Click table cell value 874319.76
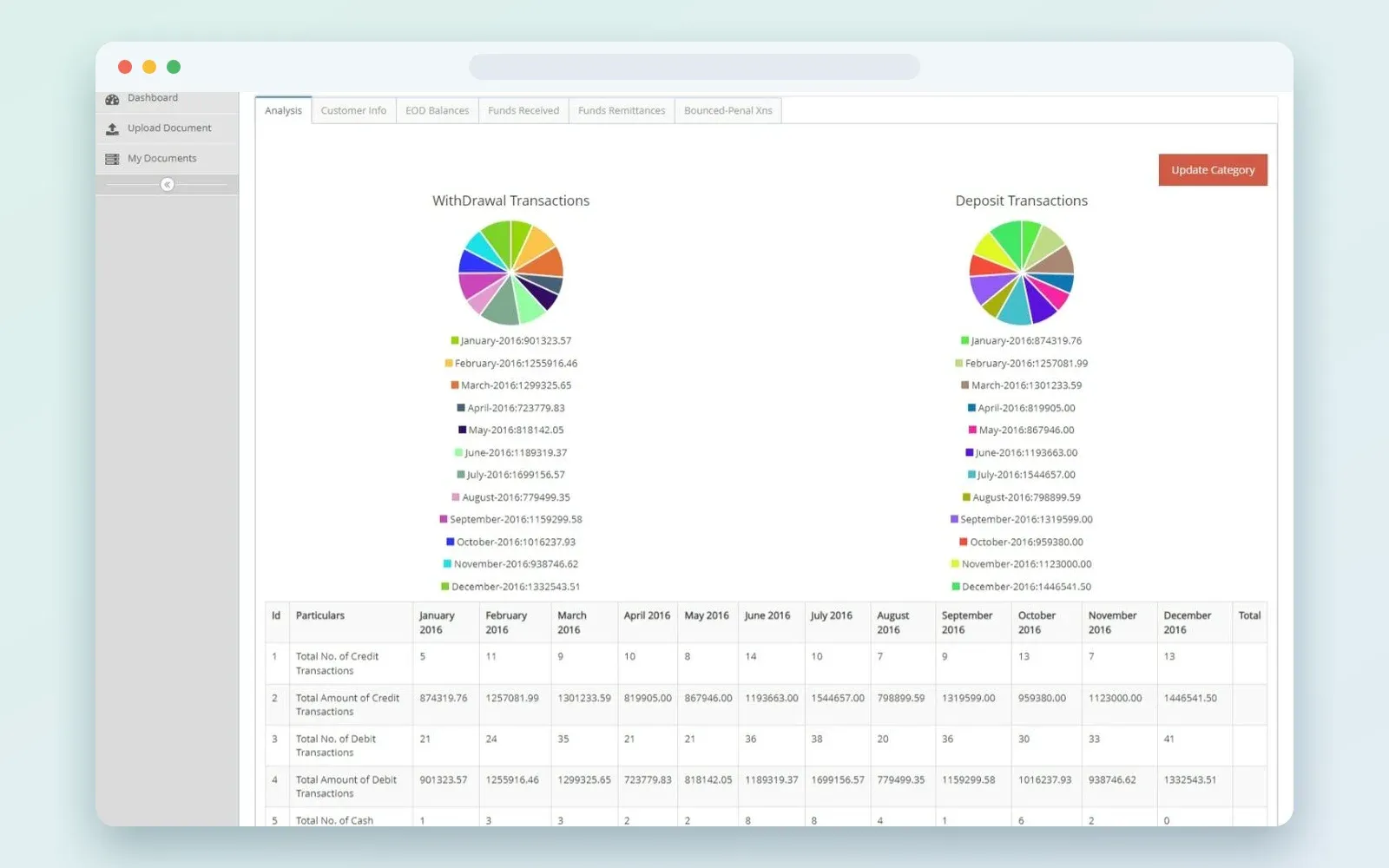Screen dimensions: 1389x868 point(444,698)
